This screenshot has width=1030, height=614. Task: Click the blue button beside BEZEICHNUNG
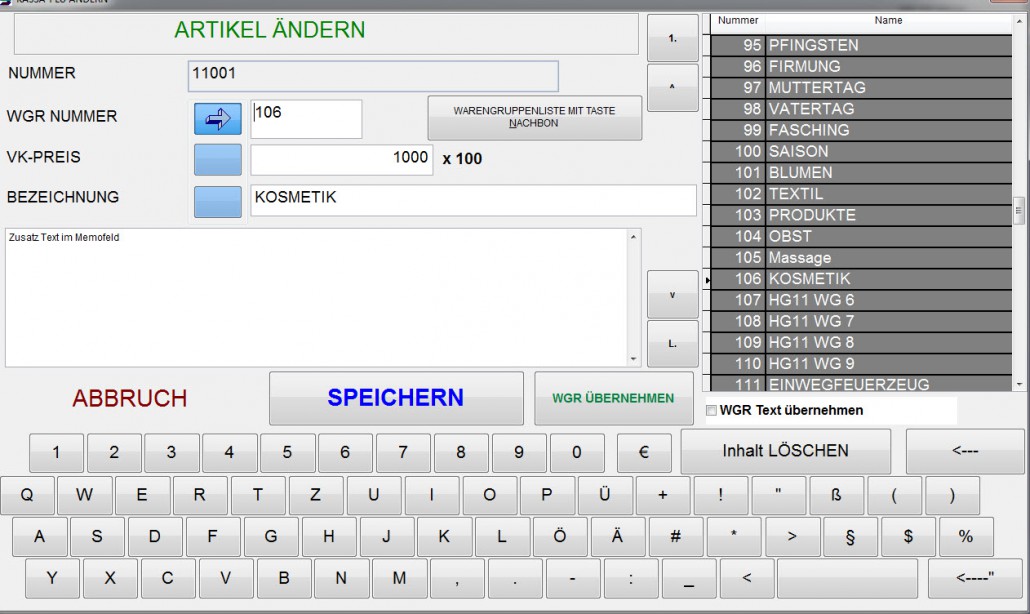tap(217, 201)
